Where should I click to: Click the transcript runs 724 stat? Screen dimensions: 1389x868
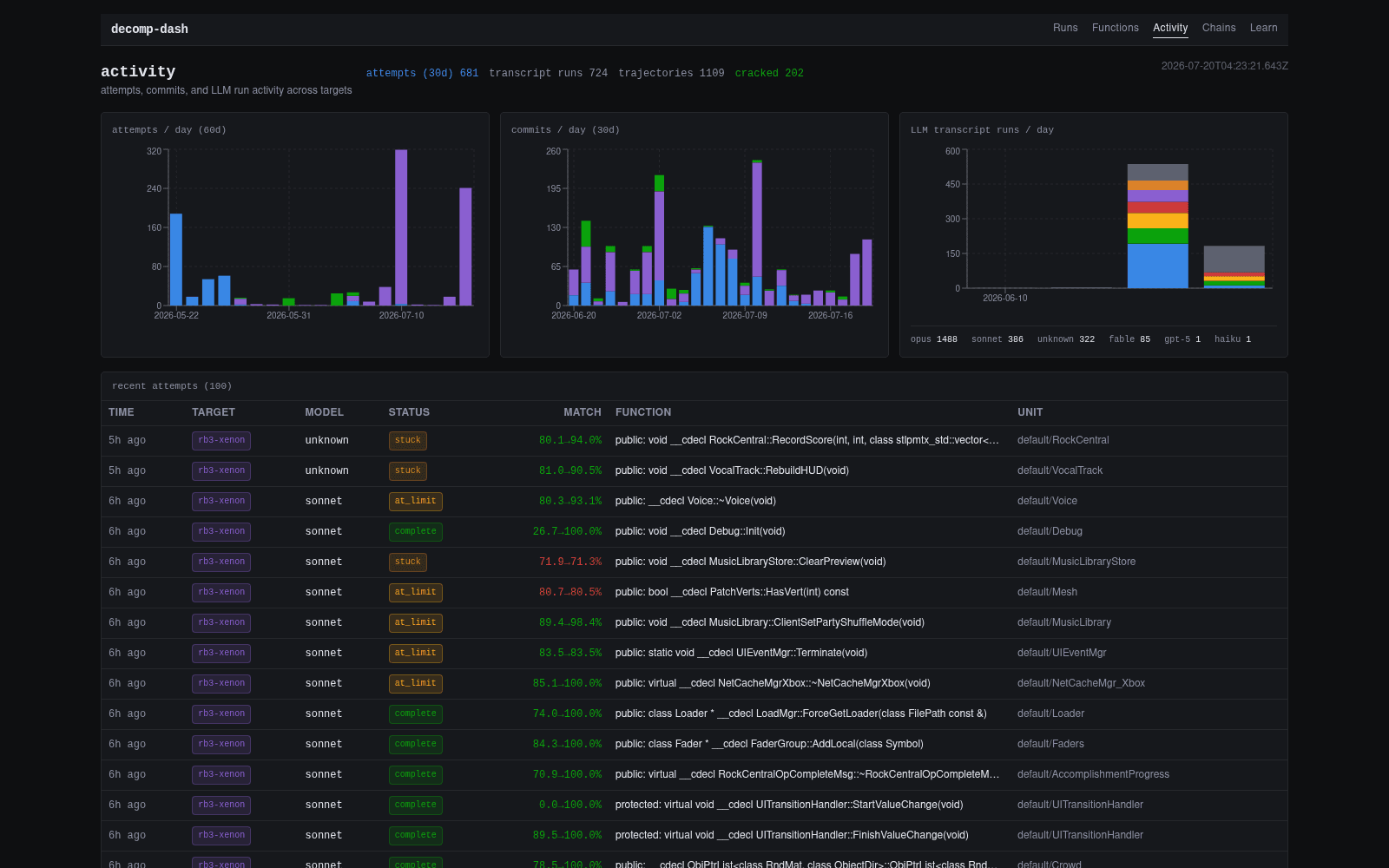548,73
